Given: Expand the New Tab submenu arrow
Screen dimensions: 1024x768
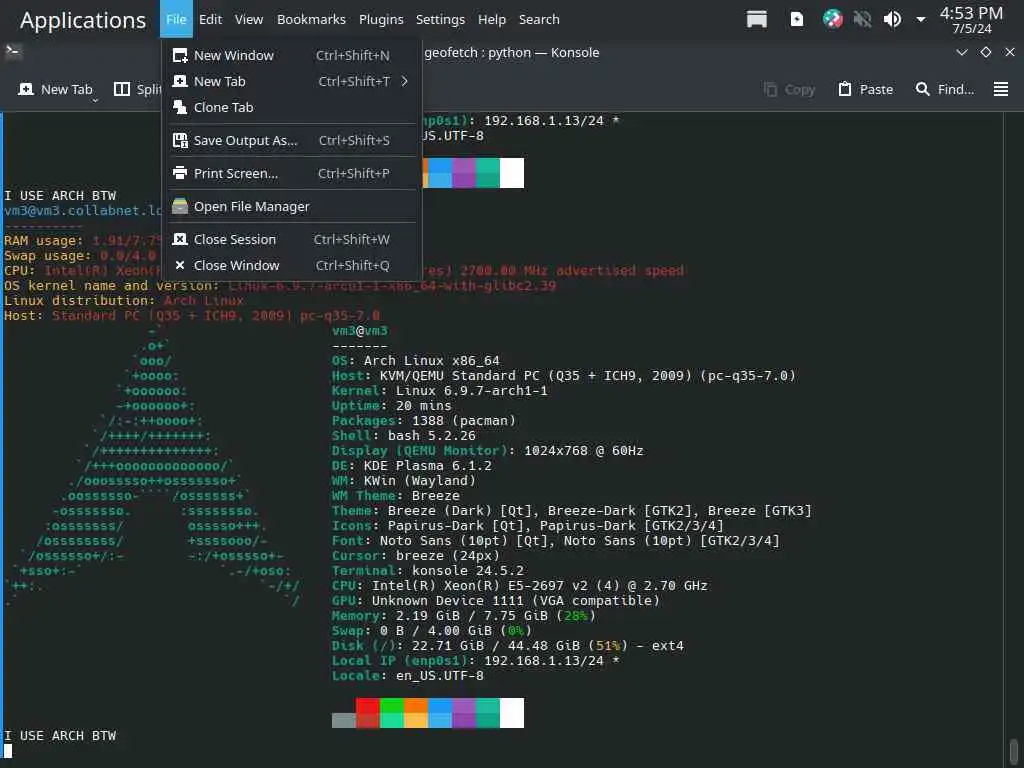Looking at the screenshot, I should pyautogui.click(x=405, y=81).
